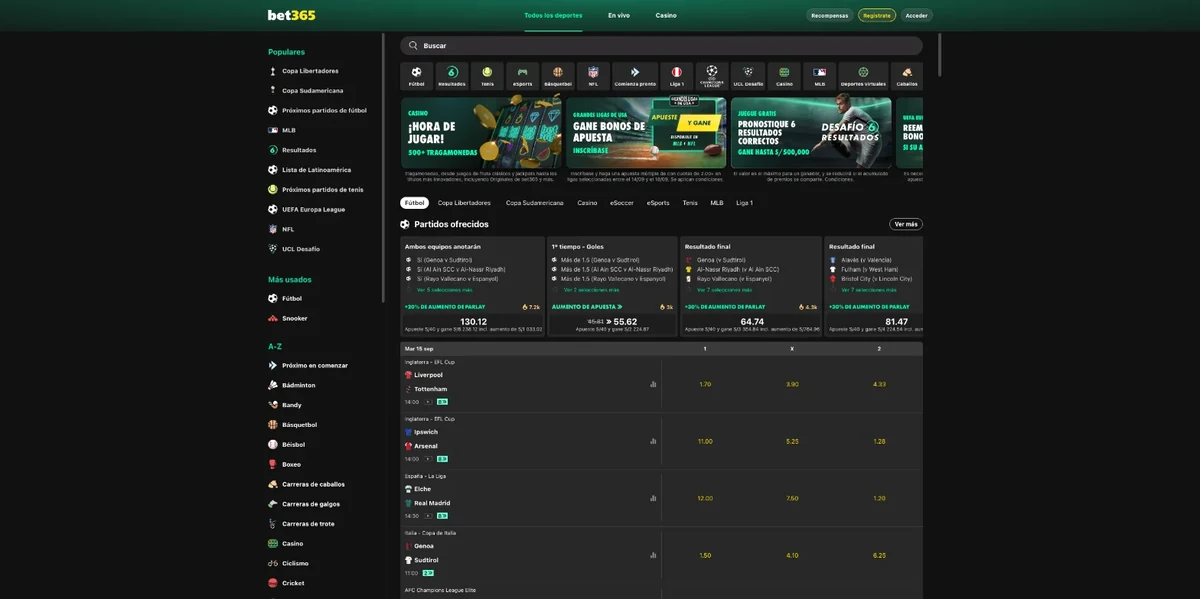Open Próximos partidos de tenis in sidebar
This screenshot has width=1200, height=599.
coord(323,189)
